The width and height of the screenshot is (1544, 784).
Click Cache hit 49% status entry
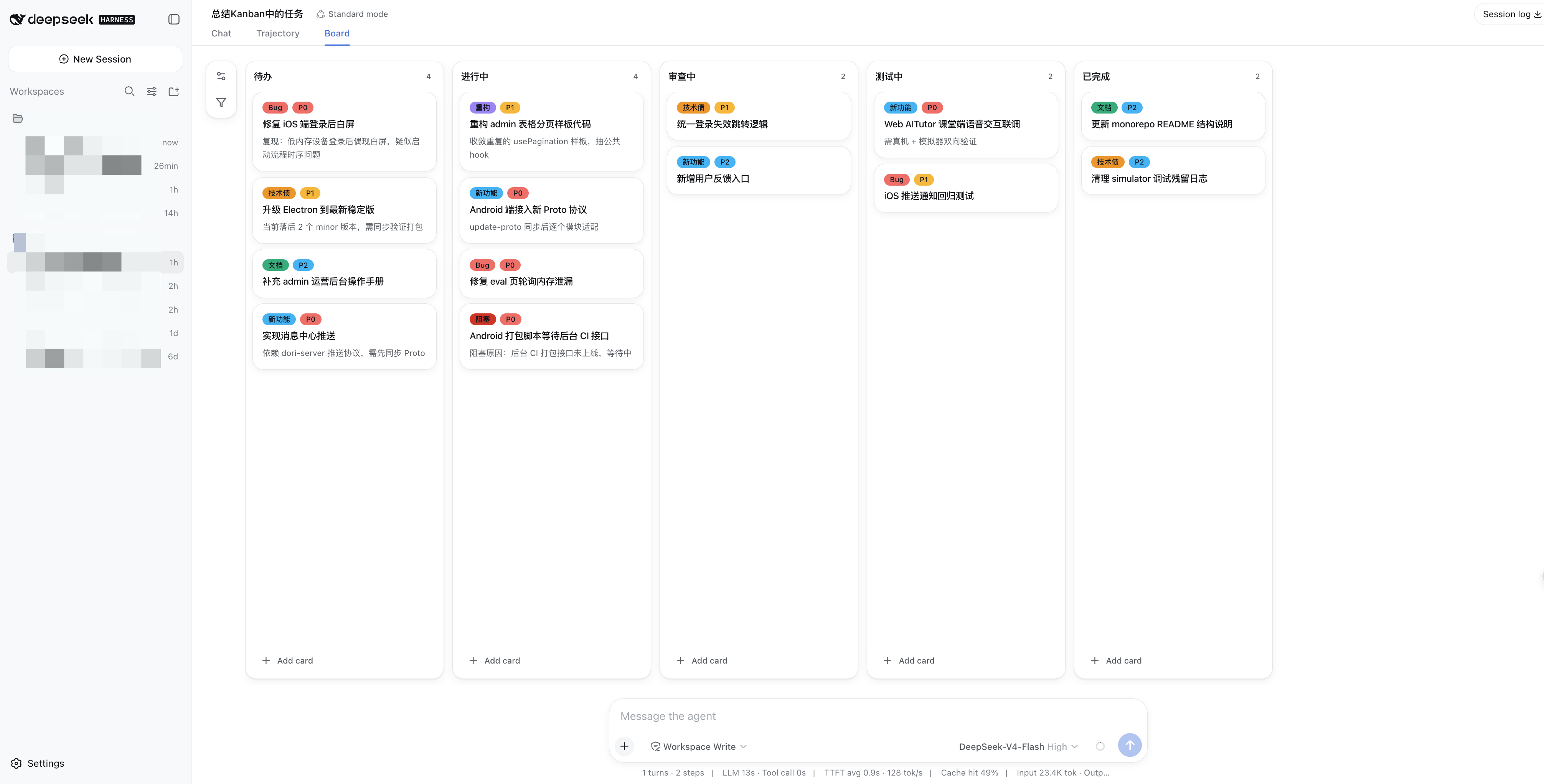pyautogui.click(x=969, y=772)
